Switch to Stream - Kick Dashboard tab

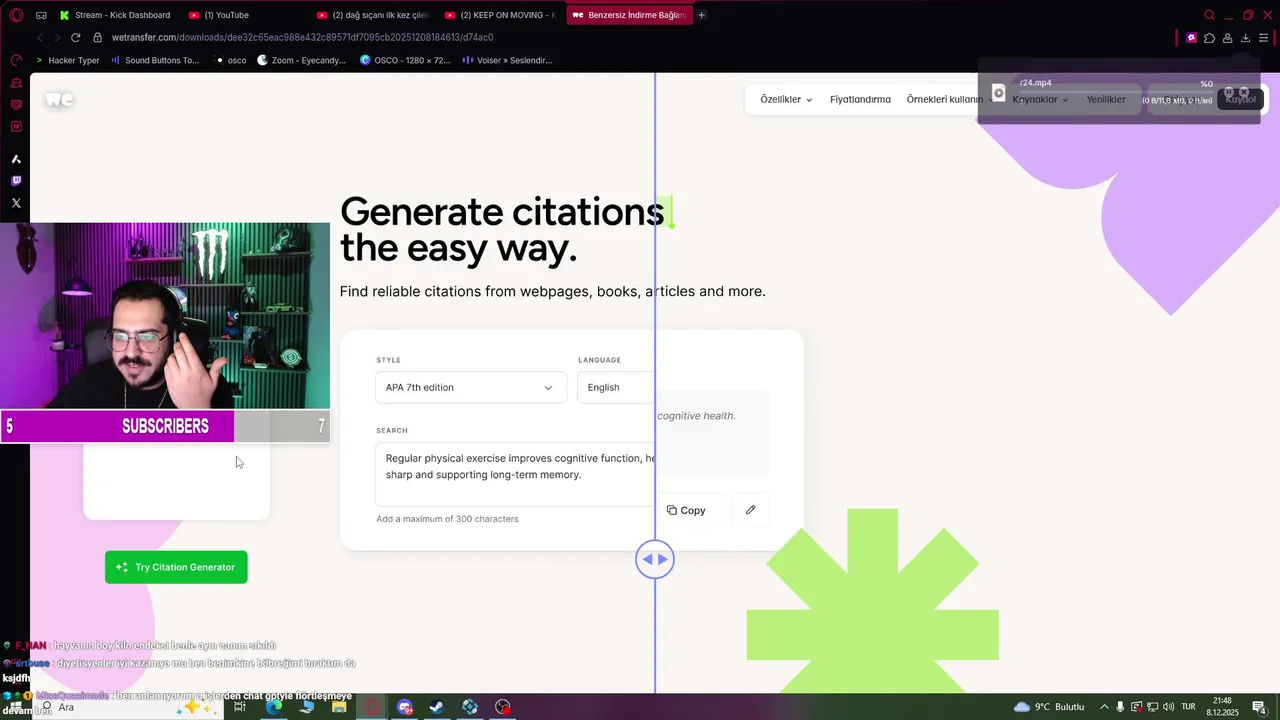pyautogui.click(x=115, y=15)
